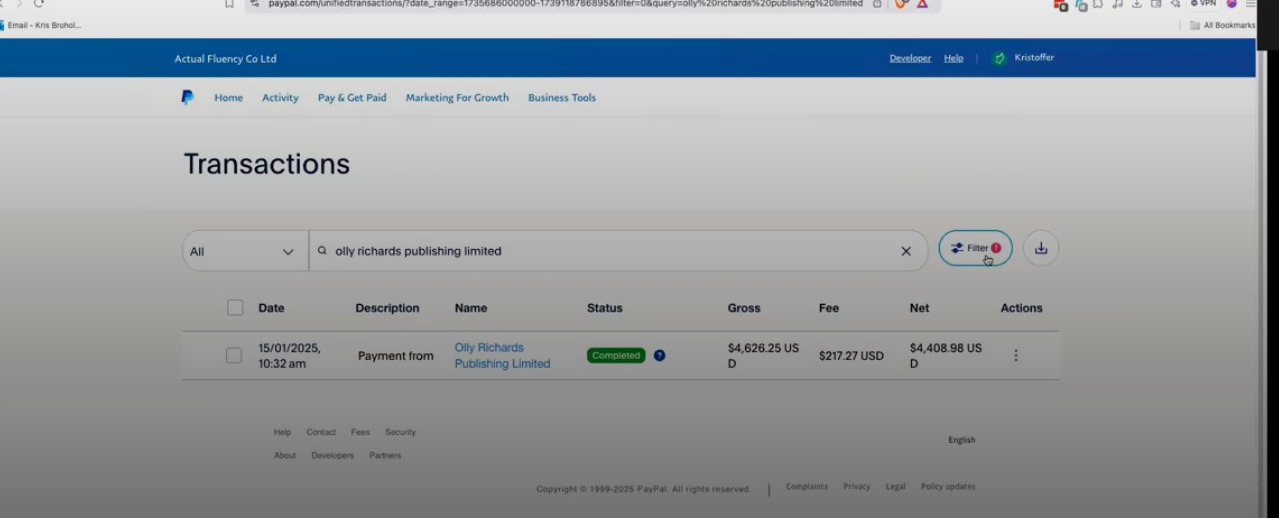Image resolution: width=1279 pixels, height=518 pixels.
Task: Click the Legal footer link
Action: click(x=896, y=487)
